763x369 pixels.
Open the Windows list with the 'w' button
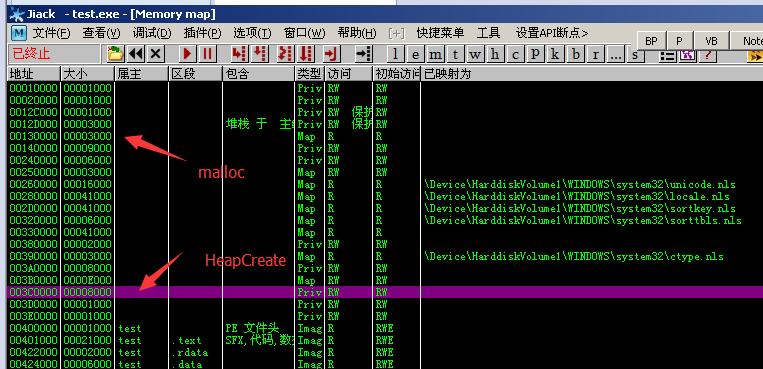coord(475,54)
